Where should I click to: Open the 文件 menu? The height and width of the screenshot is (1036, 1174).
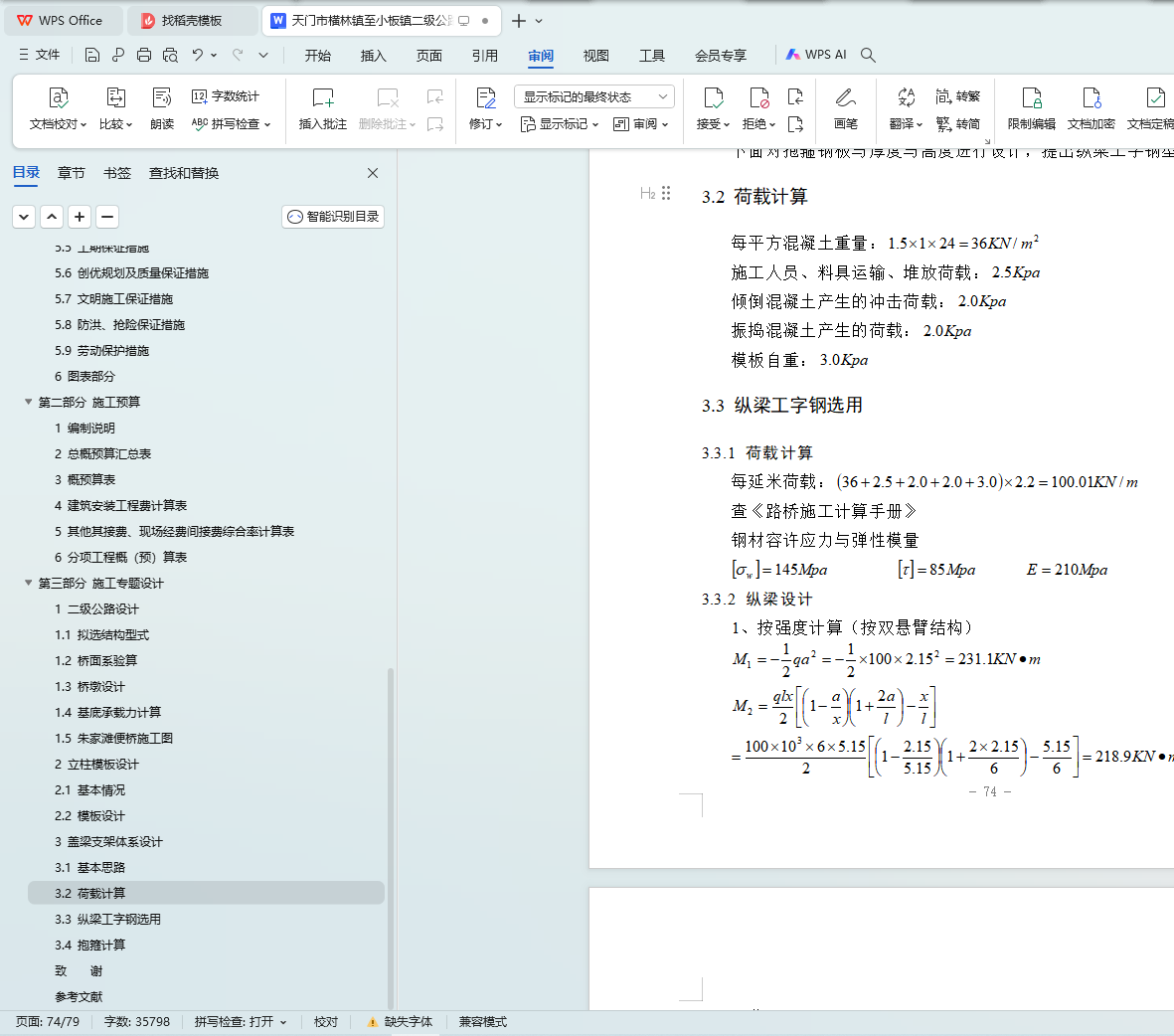[39, 55]
